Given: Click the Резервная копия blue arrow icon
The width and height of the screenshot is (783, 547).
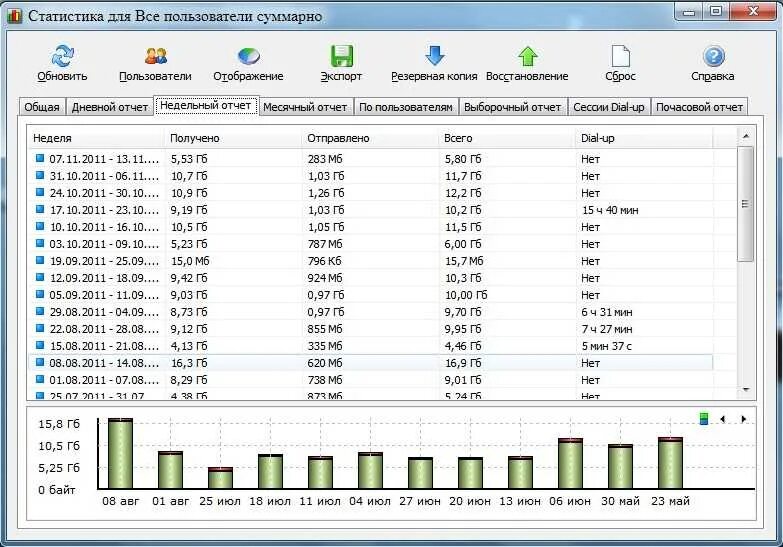Looking at the screenshot, I should (x=434, y=55).
